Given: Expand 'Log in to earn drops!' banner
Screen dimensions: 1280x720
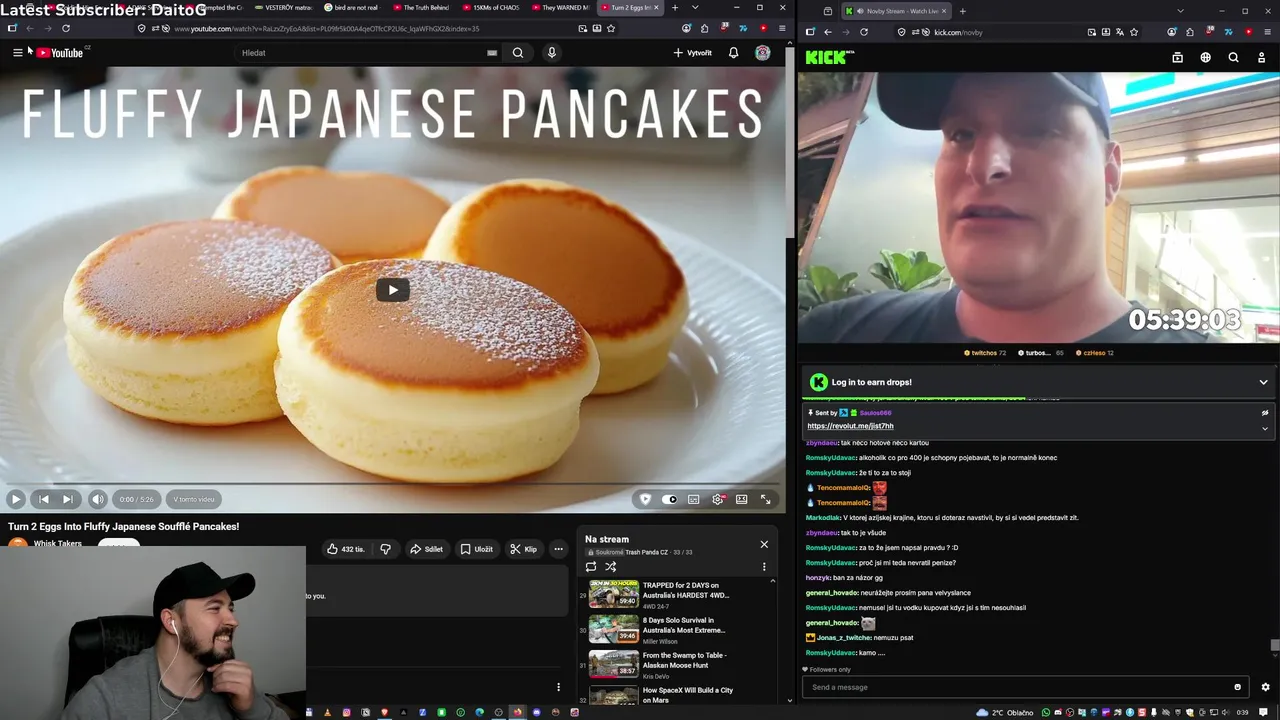Looking at the screenshot, I should (x=1263, y=382).
